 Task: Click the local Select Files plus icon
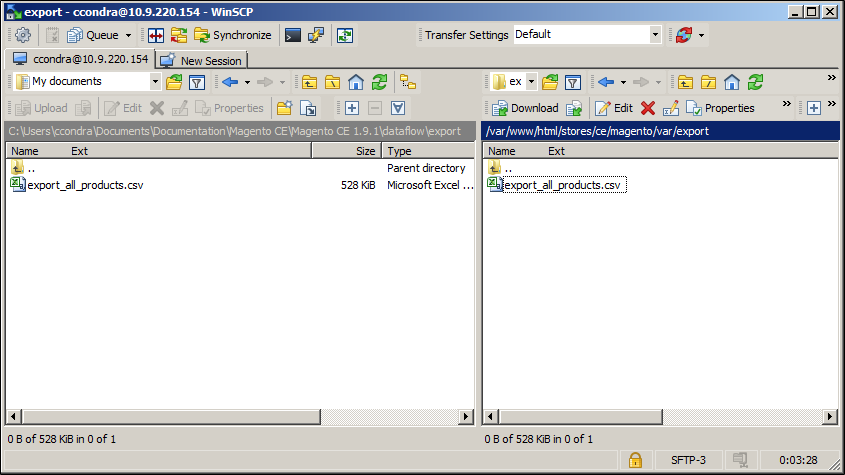(352, 108)
